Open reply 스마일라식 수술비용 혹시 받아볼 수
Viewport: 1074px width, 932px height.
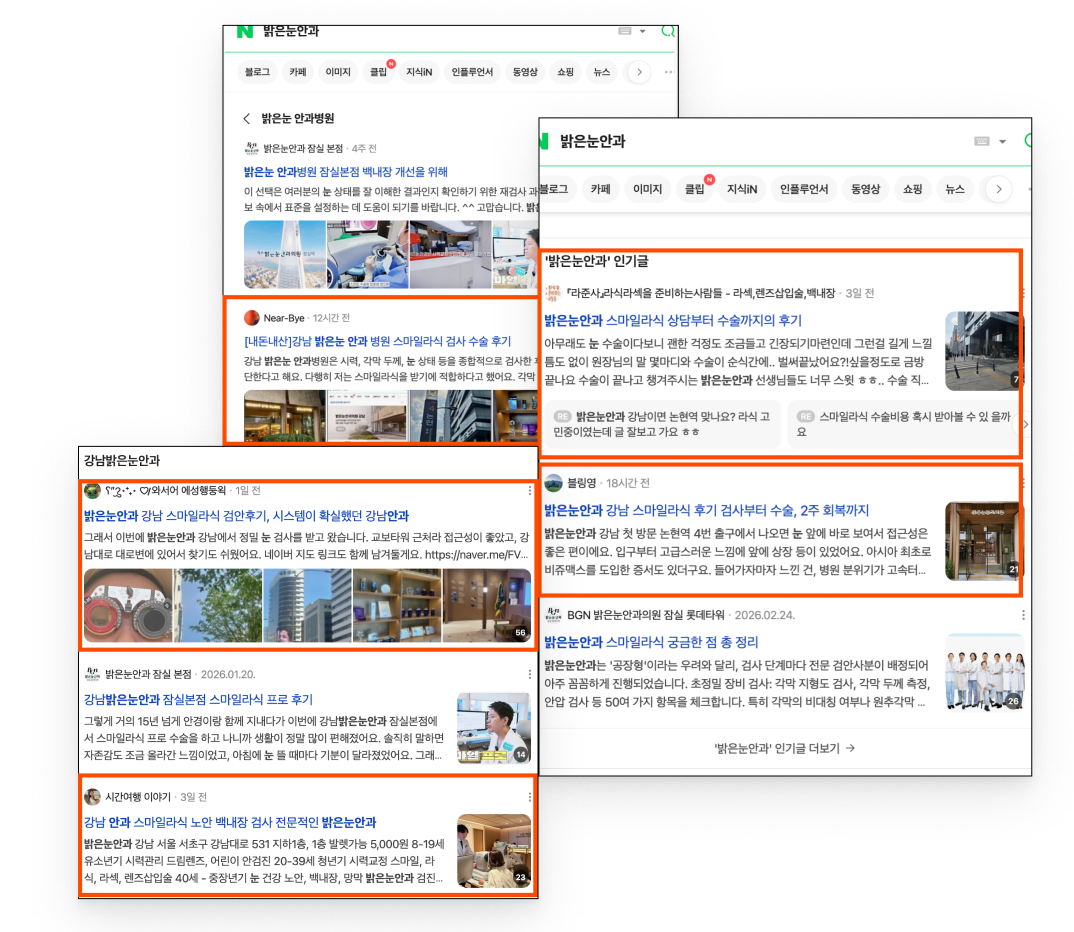903,424
